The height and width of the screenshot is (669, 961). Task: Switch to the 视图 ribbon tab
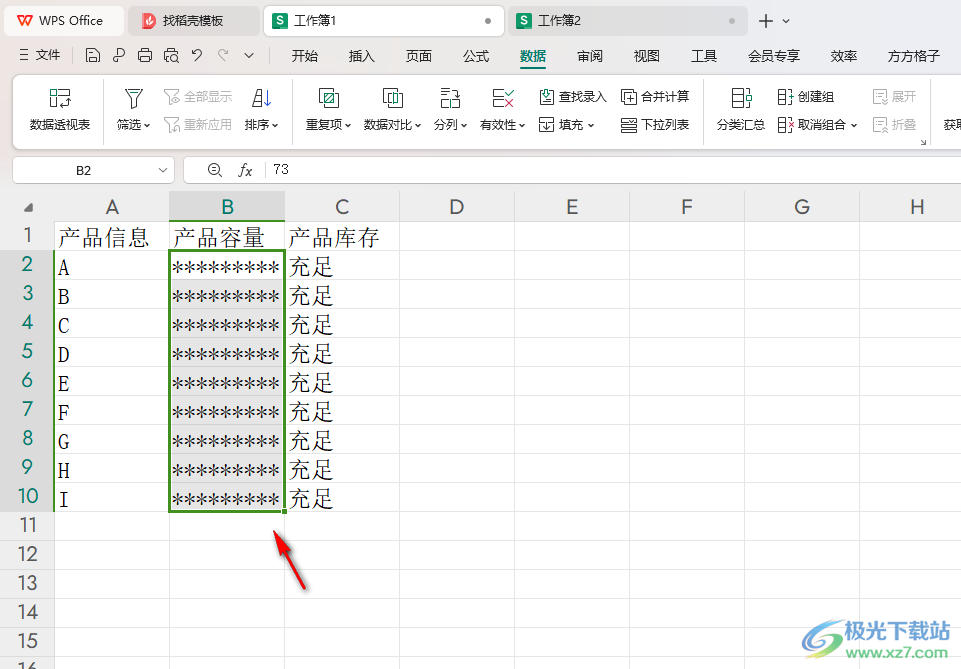pos(647,56)
